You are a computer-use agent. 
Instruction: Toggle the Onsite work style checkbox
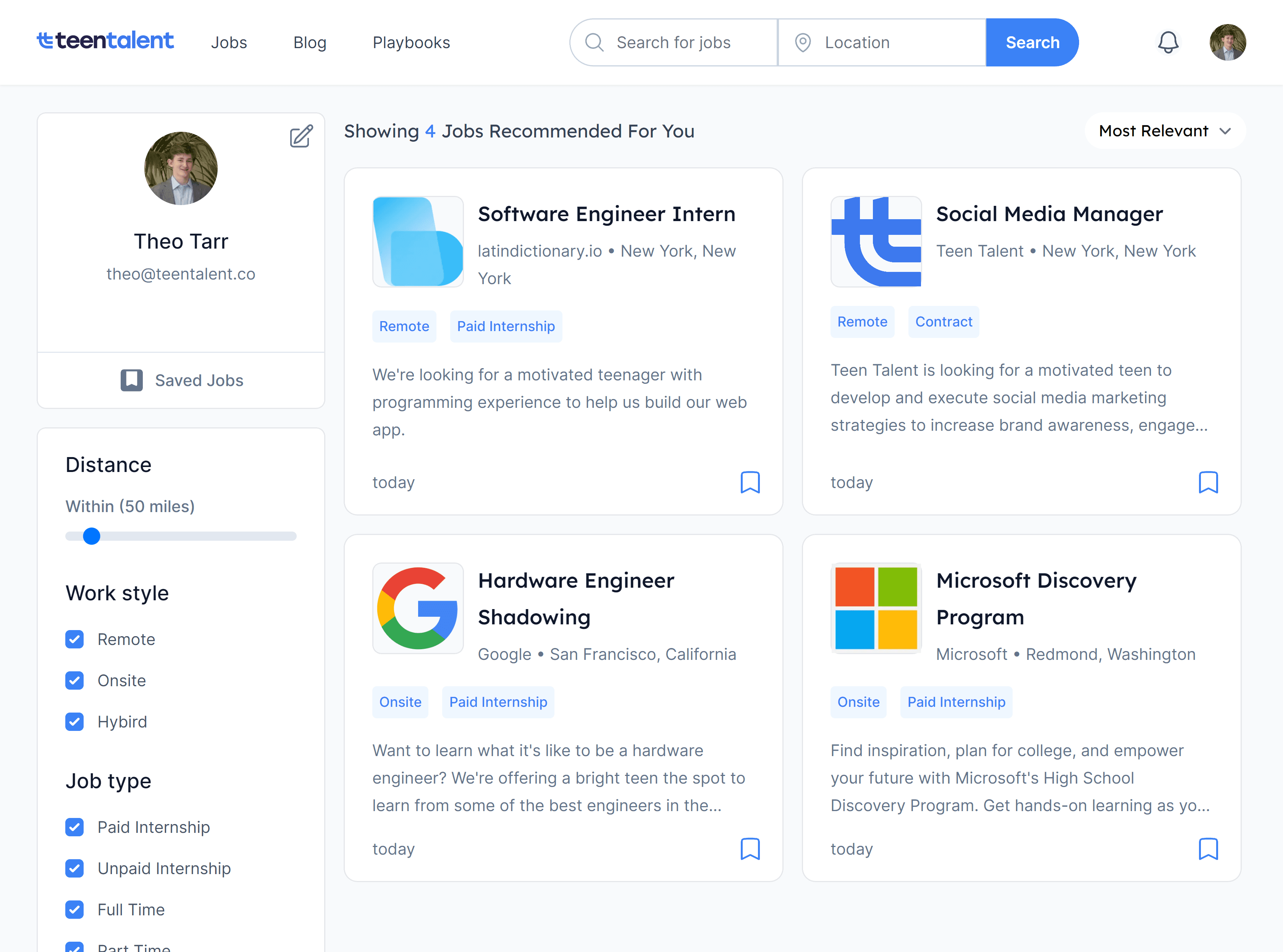[74, 680]
